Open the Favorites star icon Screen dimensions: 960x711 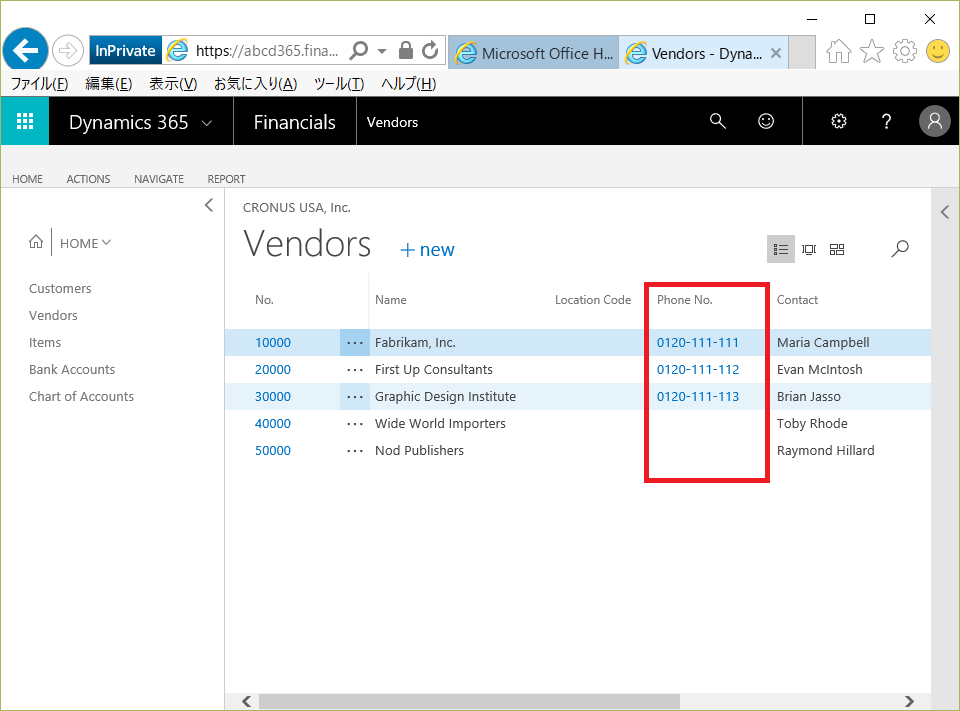coord(872,51)
